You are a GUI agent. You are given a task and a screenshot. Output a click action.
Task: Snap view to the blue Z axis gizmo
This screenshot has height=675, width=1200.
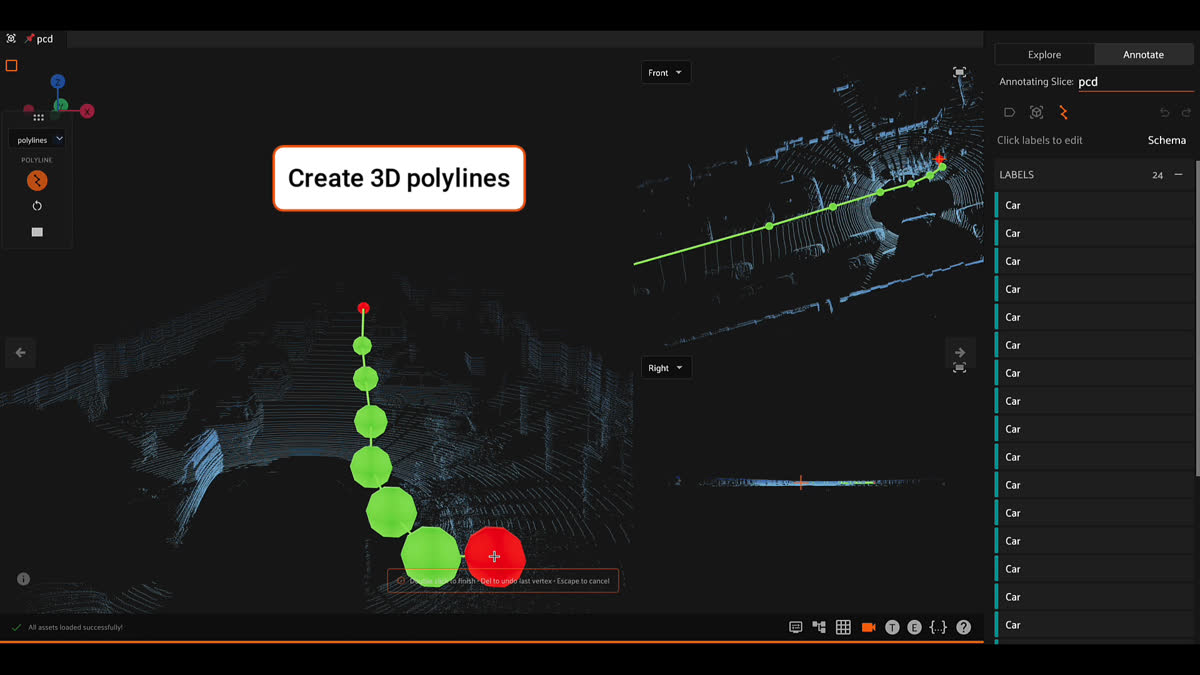pos(58,82)
